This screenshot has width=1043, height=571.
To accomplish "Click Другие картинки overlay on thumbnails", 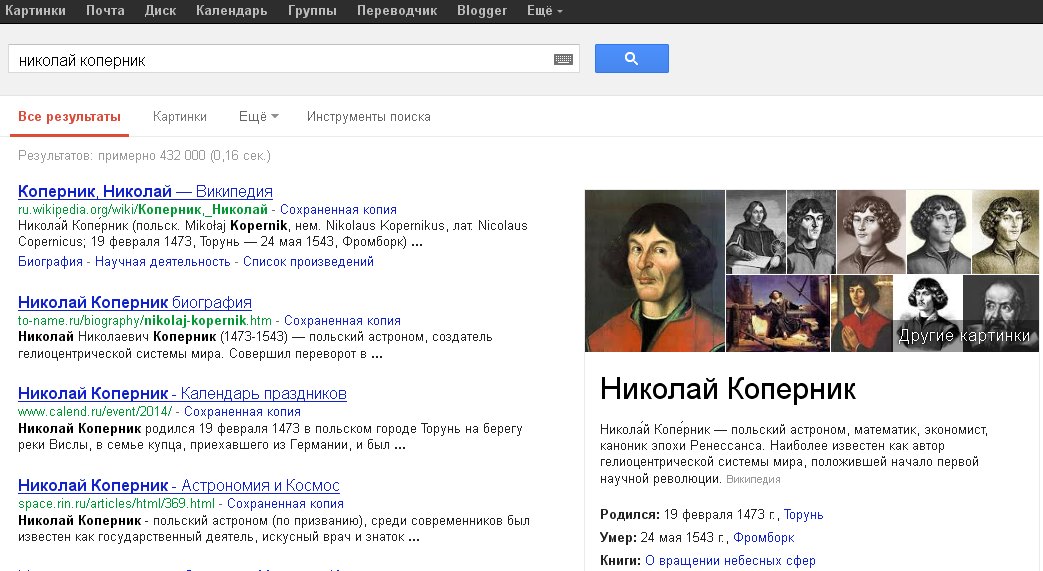I will click(964, 336).
